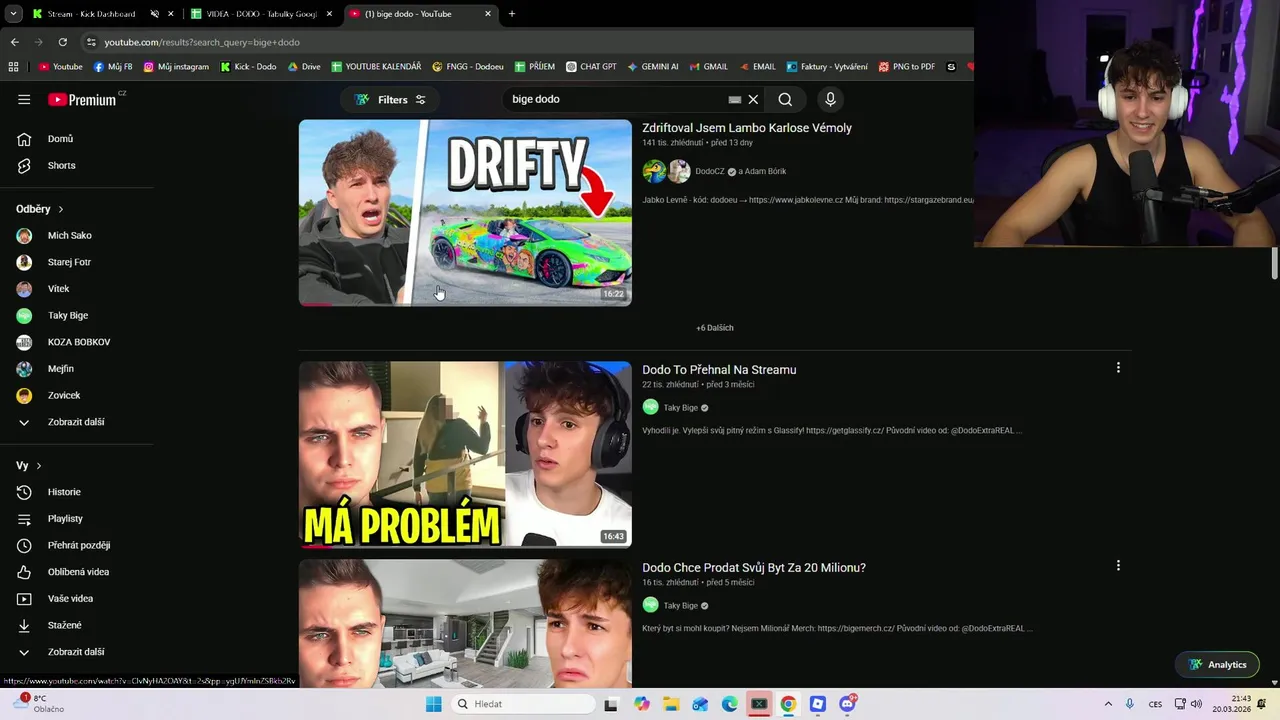Open search Filters
This screenshot has height=720, width=1280.
pyautogui.click(x=390, y=99)
